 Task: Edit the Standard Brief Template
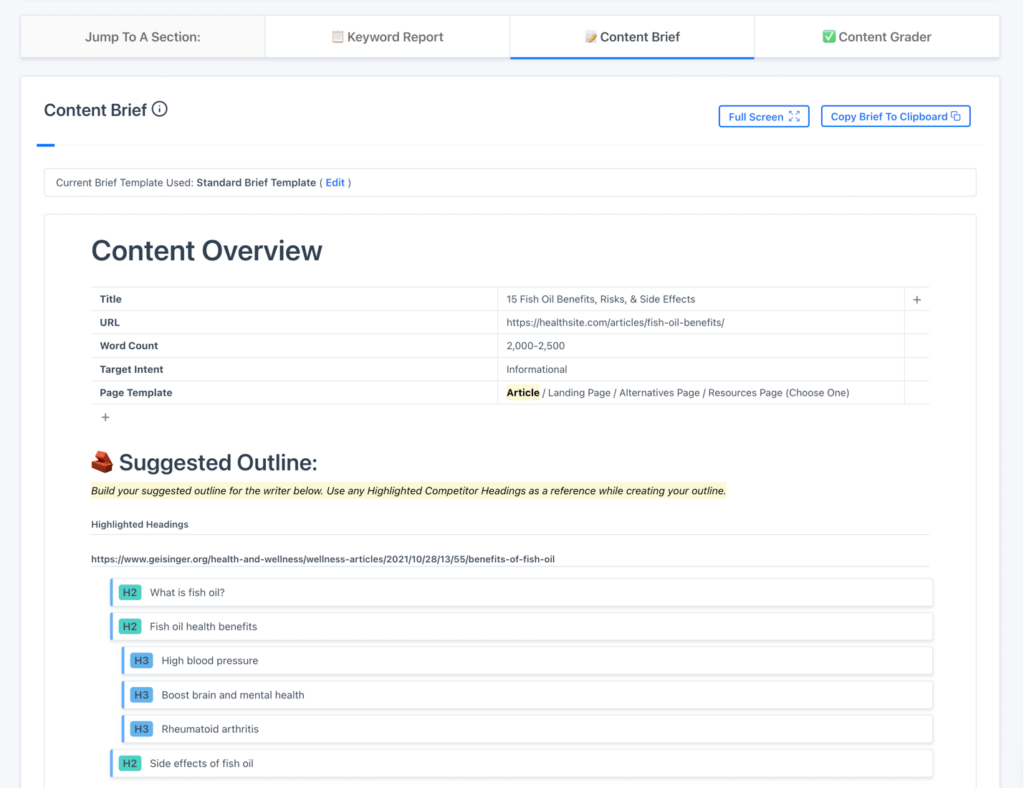335,183
